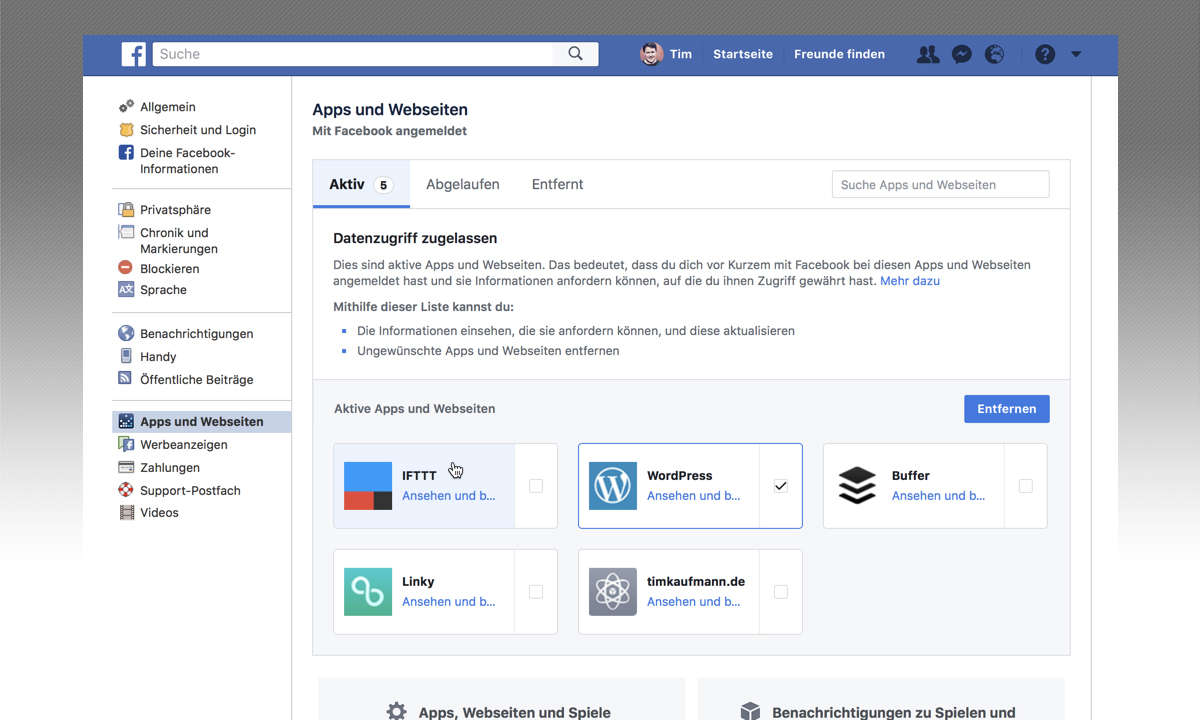The height and width of the screenshot is (720, 1200).
Task: Open the Mehr dazu link
Action: click(909, 281)
